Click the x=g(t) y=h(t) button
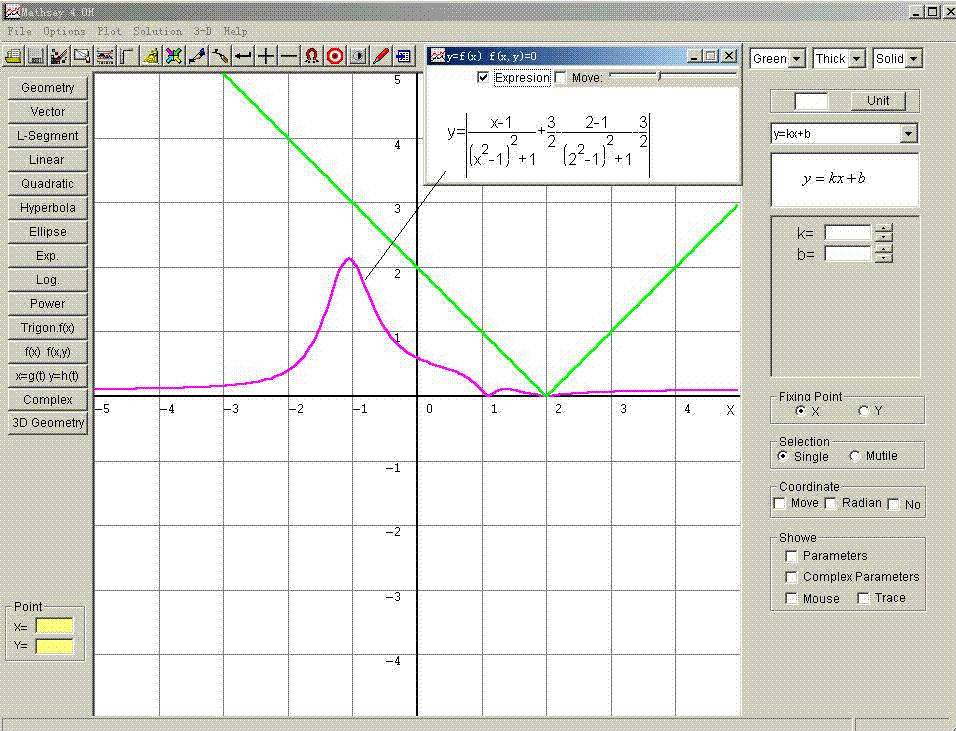The image size is (956, 731). pos(48,376)
